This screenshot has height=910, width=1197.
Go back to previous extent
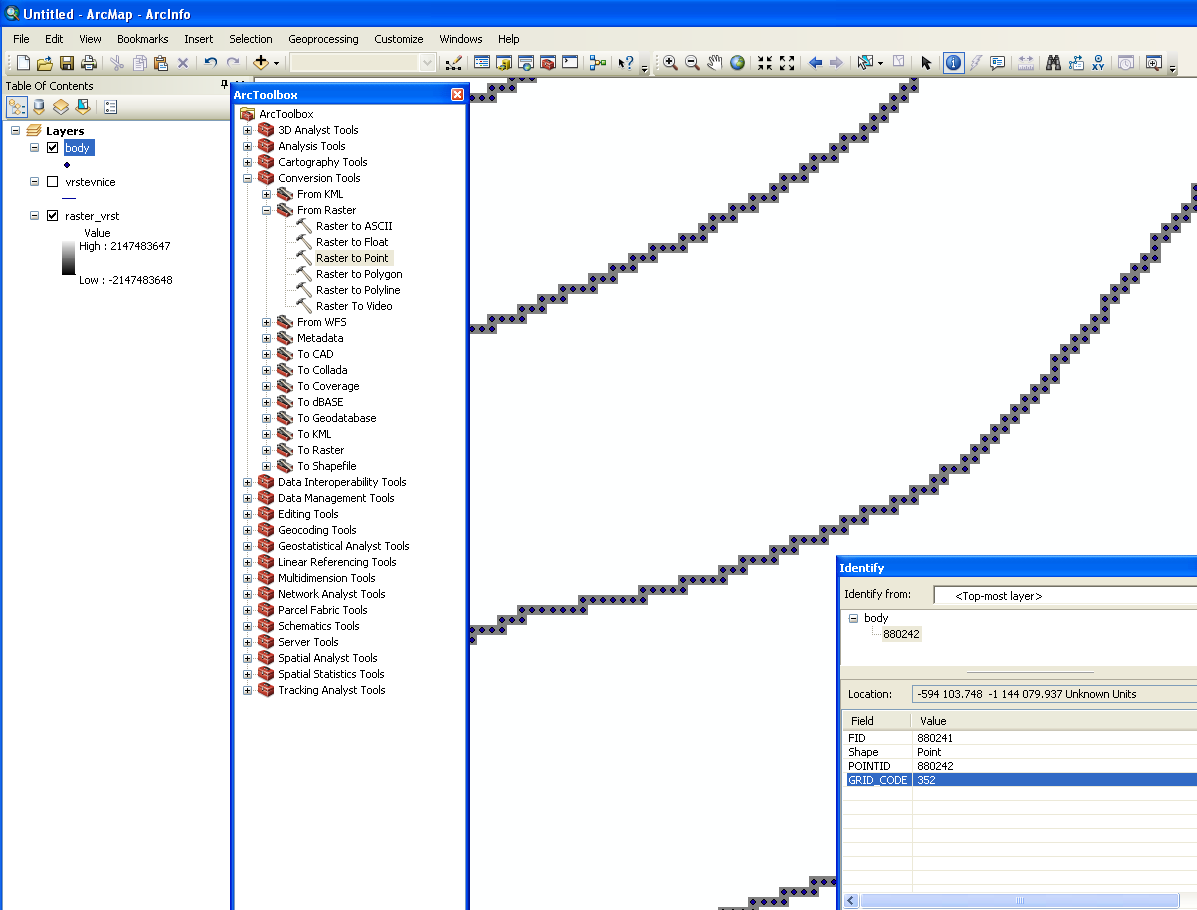(x=815, y=63)
